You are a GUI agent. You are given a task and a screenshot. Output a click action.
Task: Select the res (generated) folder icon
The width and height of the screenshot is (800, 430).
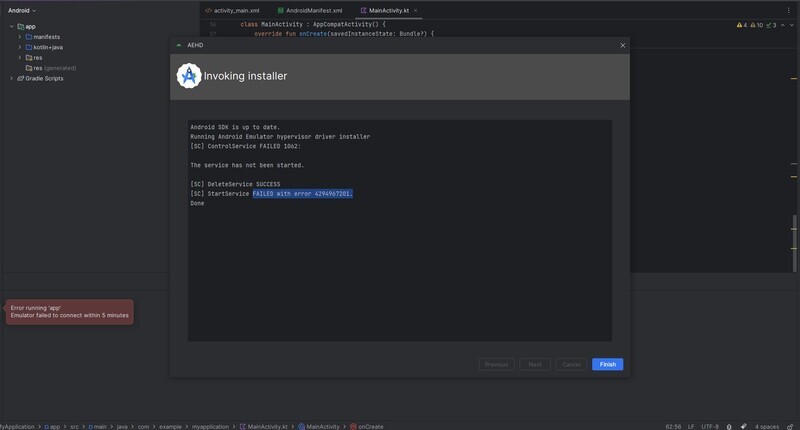29,68
